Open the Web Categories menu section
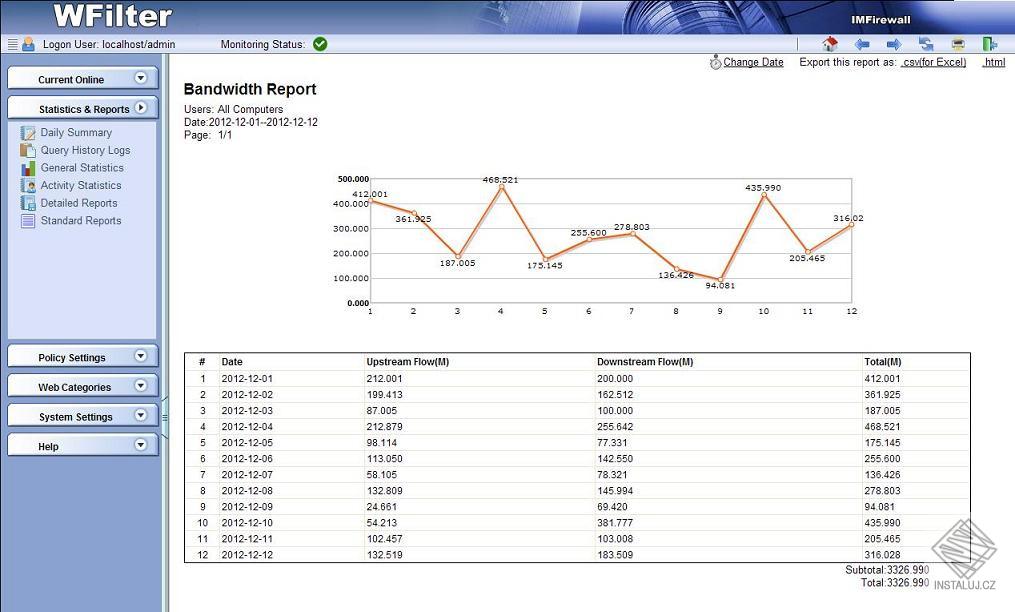Screen dimensions: 1015x612 (x=83, y=387)
